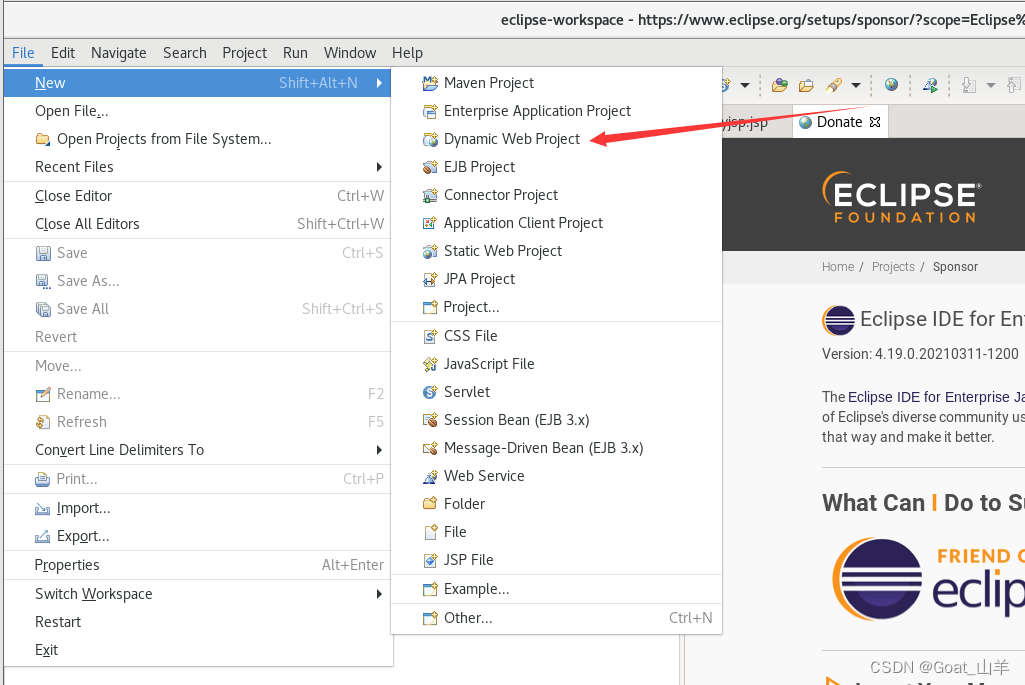Click Open Projects from File System icon

tap(42, 139)
